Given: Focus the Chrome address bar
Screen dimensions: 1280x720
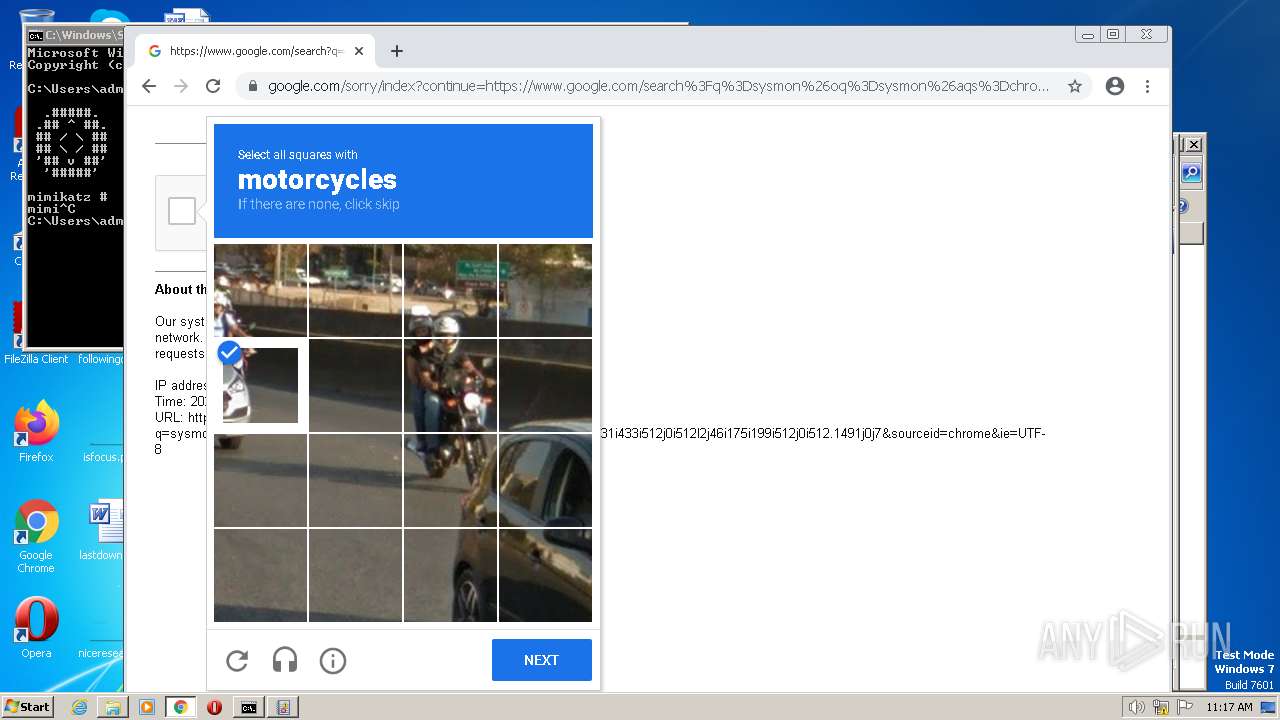Looking at the screenshot, I should pos(658,86).
